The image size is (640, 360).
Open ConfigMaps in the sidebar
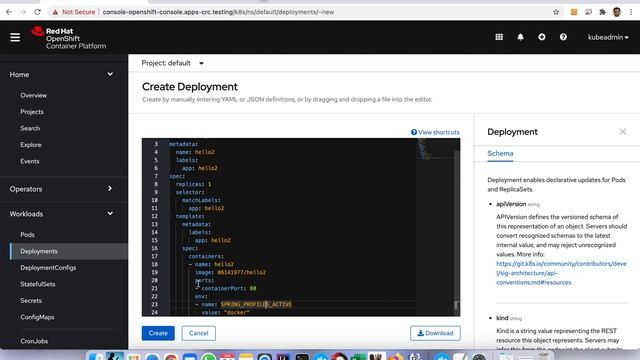point(37,317)
